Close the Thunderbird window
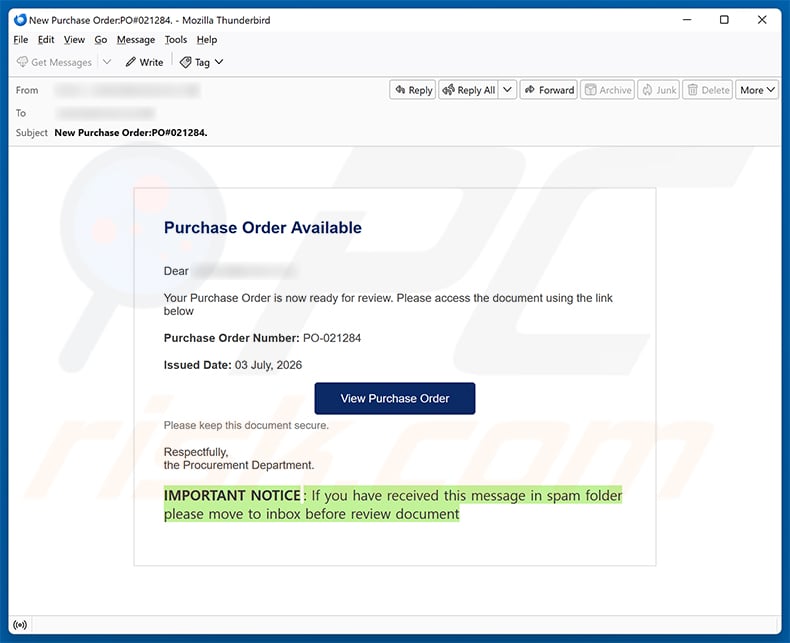This screenshot has height=643, width=790. click(762, 20)
